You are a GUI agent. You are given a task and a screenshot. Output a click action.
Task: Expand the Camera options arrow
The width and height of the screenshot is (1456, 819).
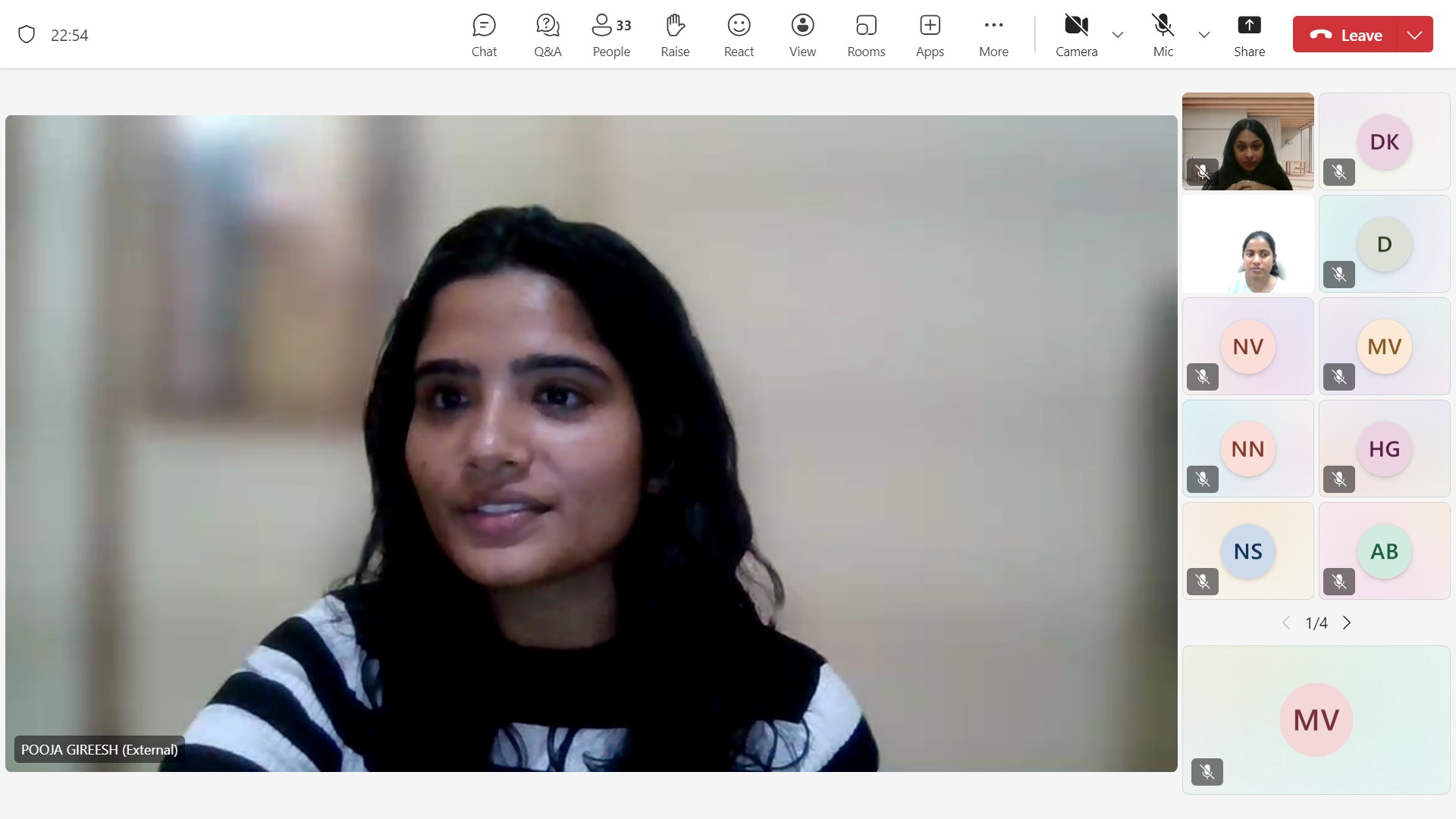1118,35
